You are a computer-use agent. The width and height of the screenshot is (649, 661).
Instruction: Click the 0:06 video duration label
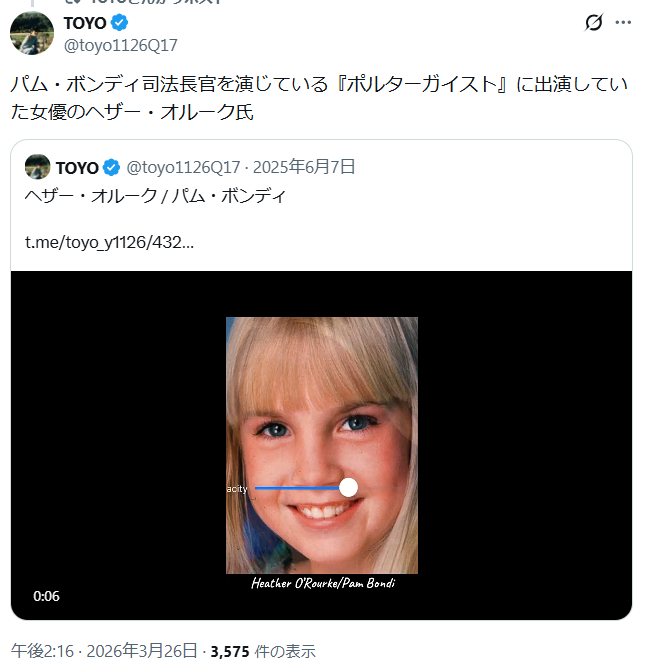[46, 596]
